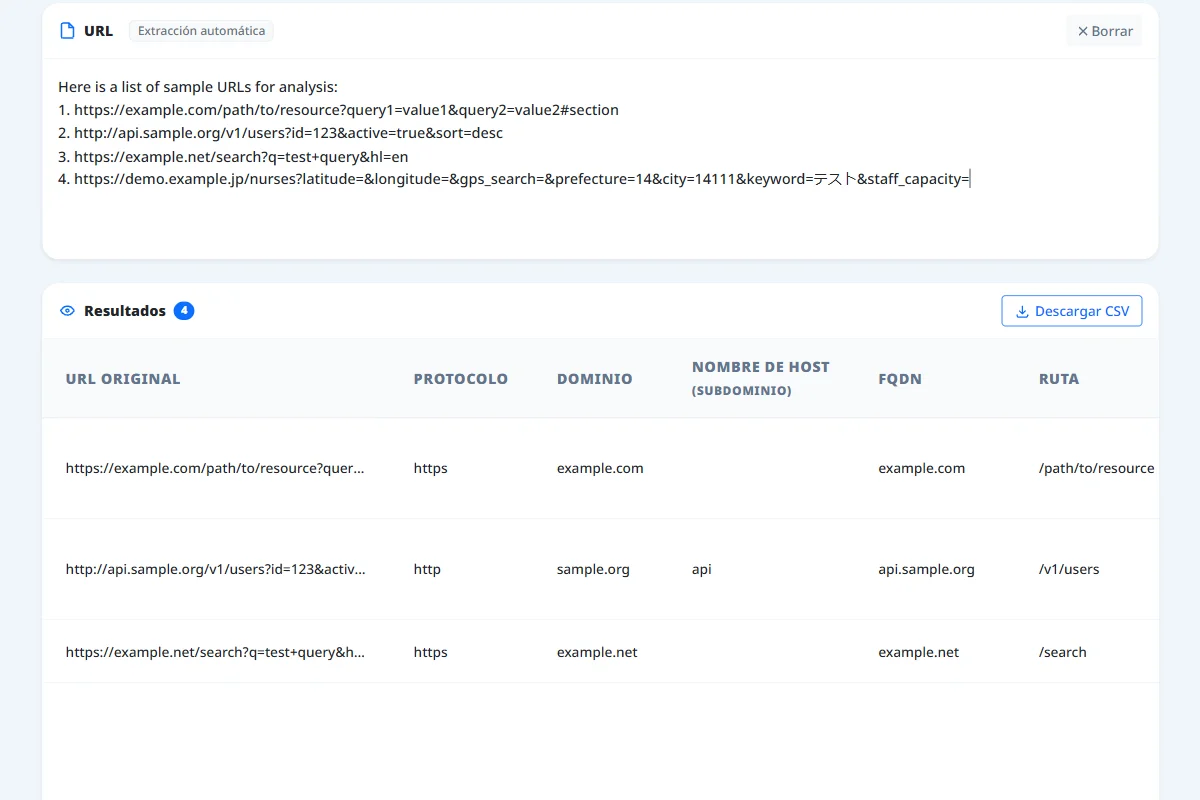Click the PROTOCOLO column header
The width and height of the screenshot is (1200, 800).
click(x=461, y=379)
